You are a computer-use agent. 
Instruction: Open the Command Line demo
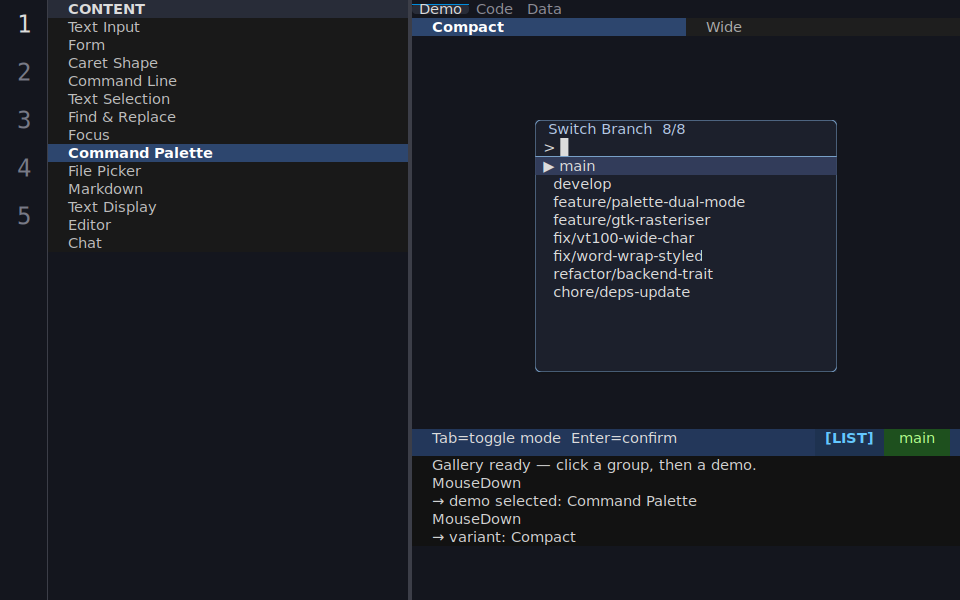[x=228, y=81]
